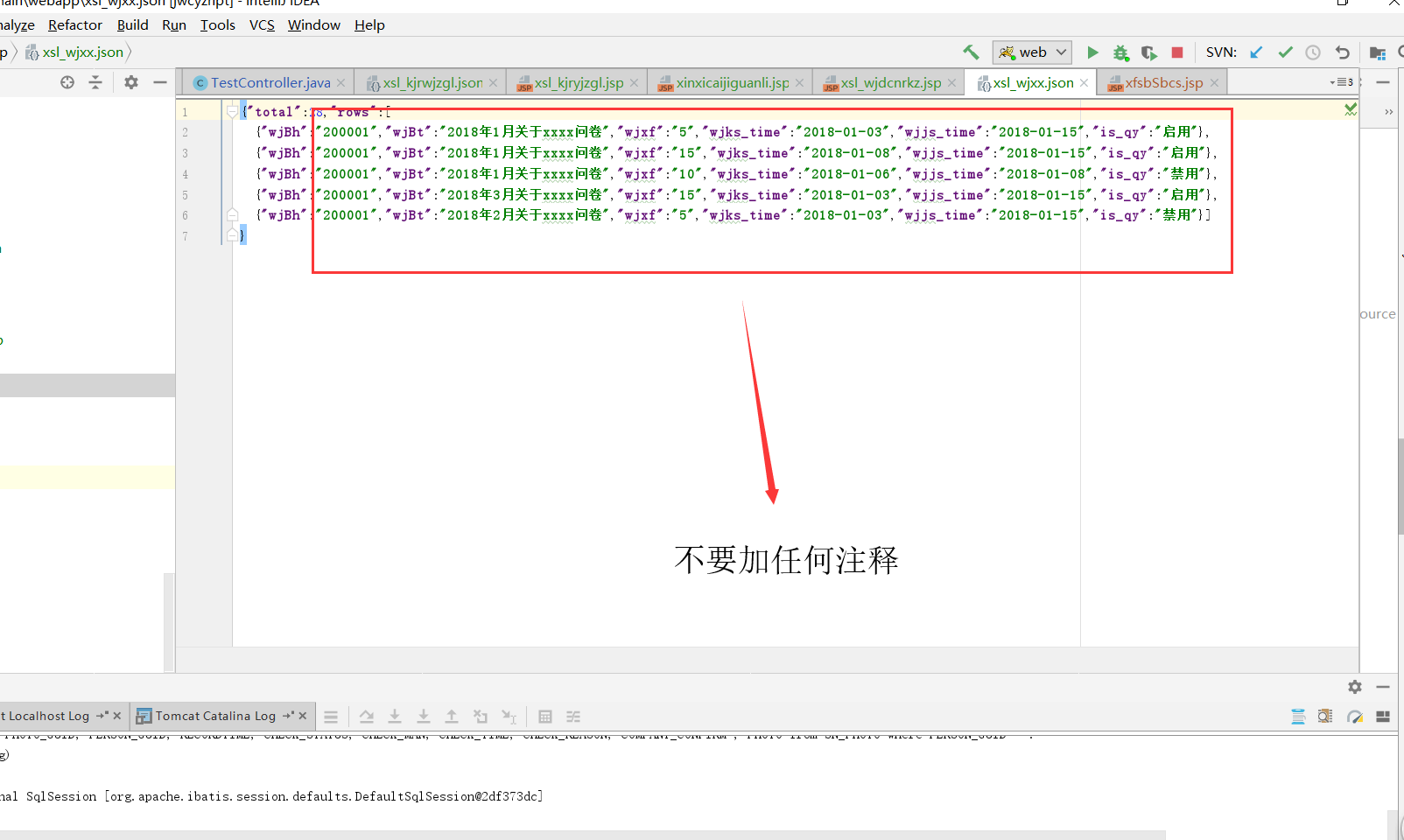The image size is (1404, 840).
Task: Open the editor settings gear above the console
Action: click(1354, 688)
